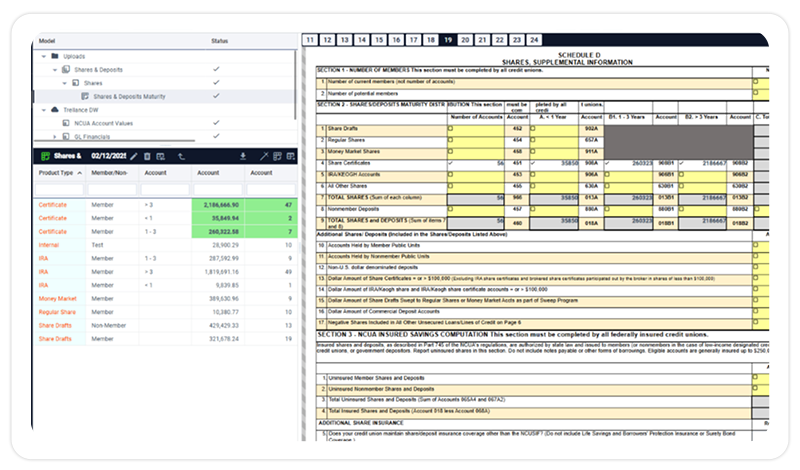Click filter box under Member/Non- column
800x470 pixels.
pos(112,190)
